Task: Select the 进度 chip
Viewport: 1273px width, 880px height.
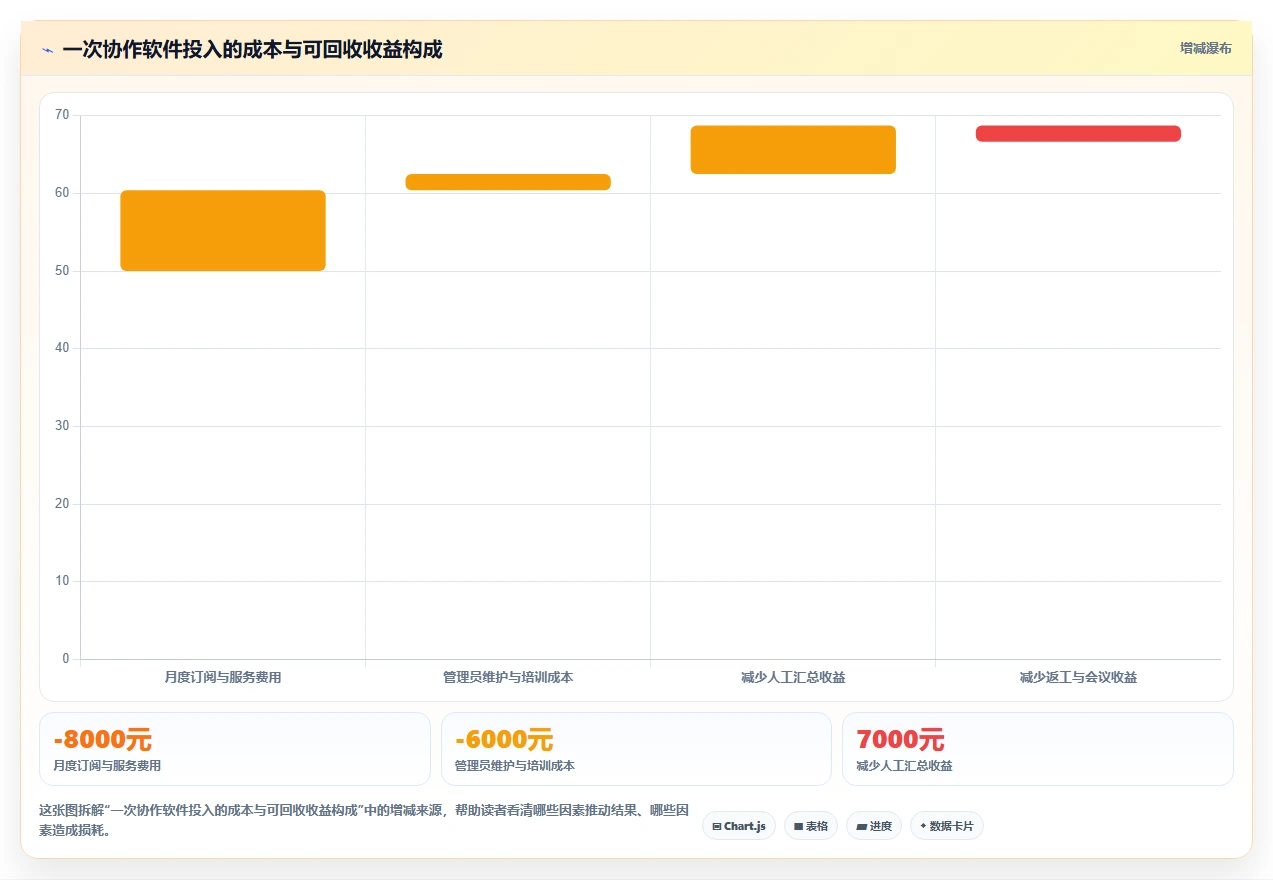Action: pyautogui.click(x=874, y=826)
